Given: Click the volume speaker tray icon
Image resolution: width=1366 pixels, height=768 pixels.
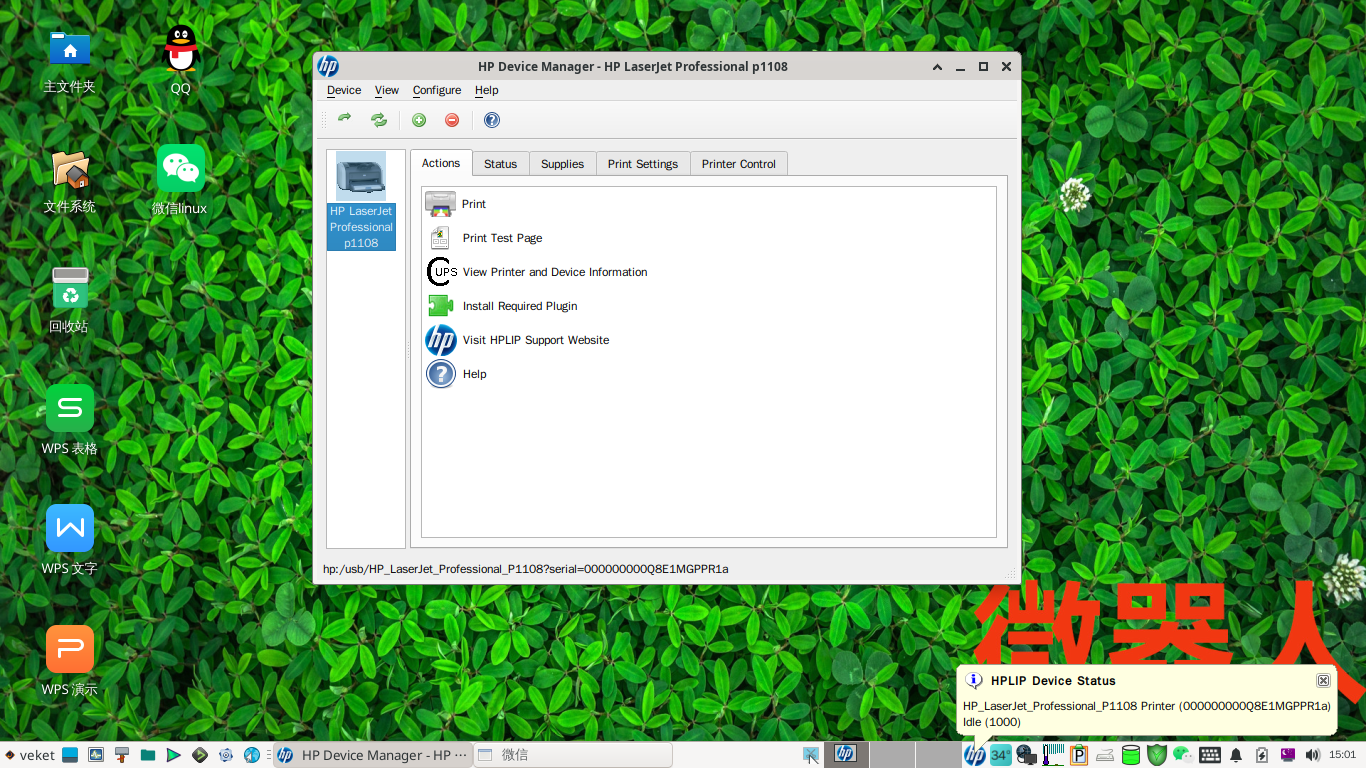Looking at the screenshot, I should [x=1313, y=755].
